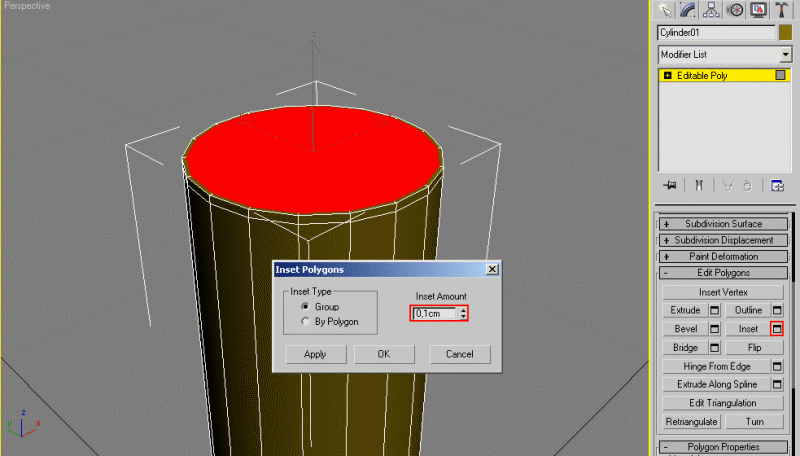This screenshot has width=800, height=456.
Task: Open Bevel settings box icon
Action: (x=715, y=329)
